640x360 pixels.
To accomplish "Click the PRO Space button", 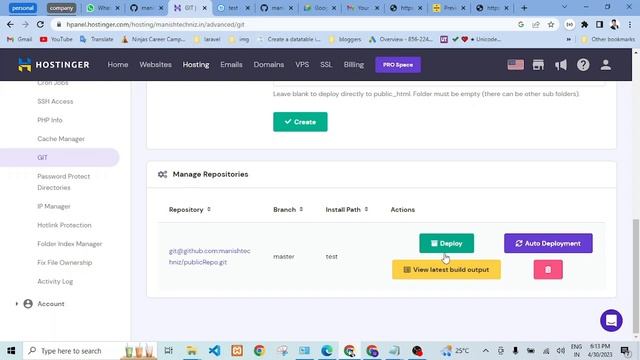I will 398,64.
